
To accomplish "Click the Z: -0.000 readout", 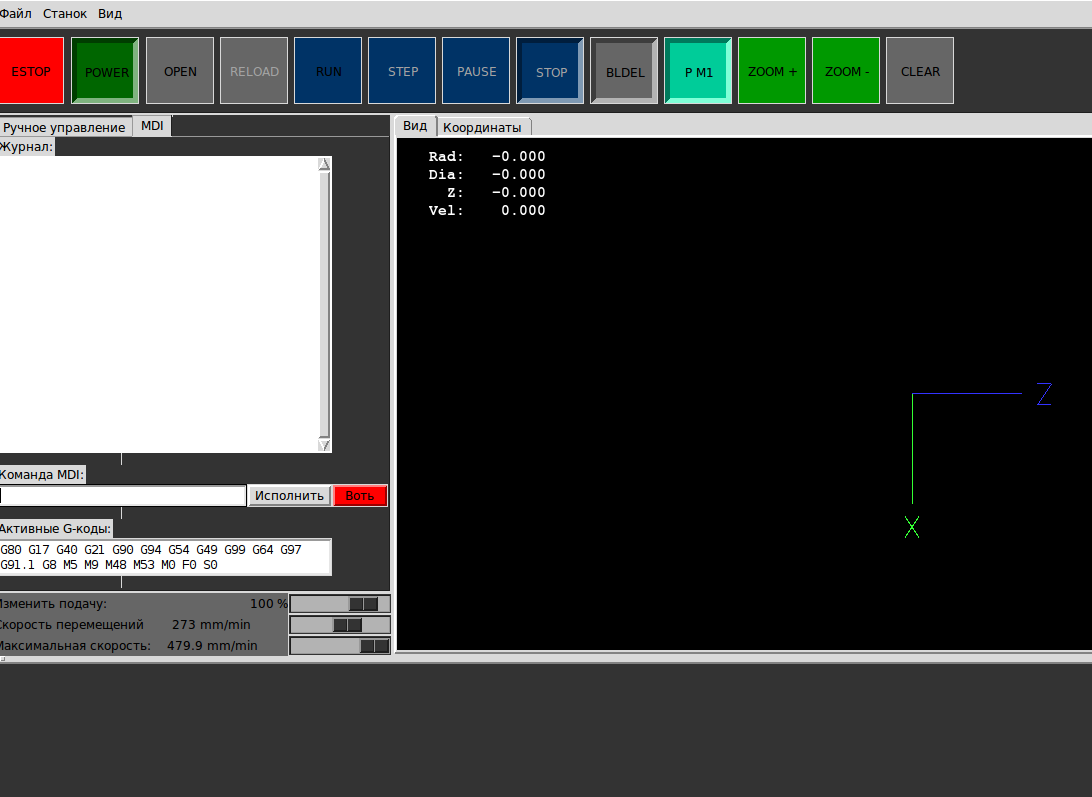I will coord(496,192).
